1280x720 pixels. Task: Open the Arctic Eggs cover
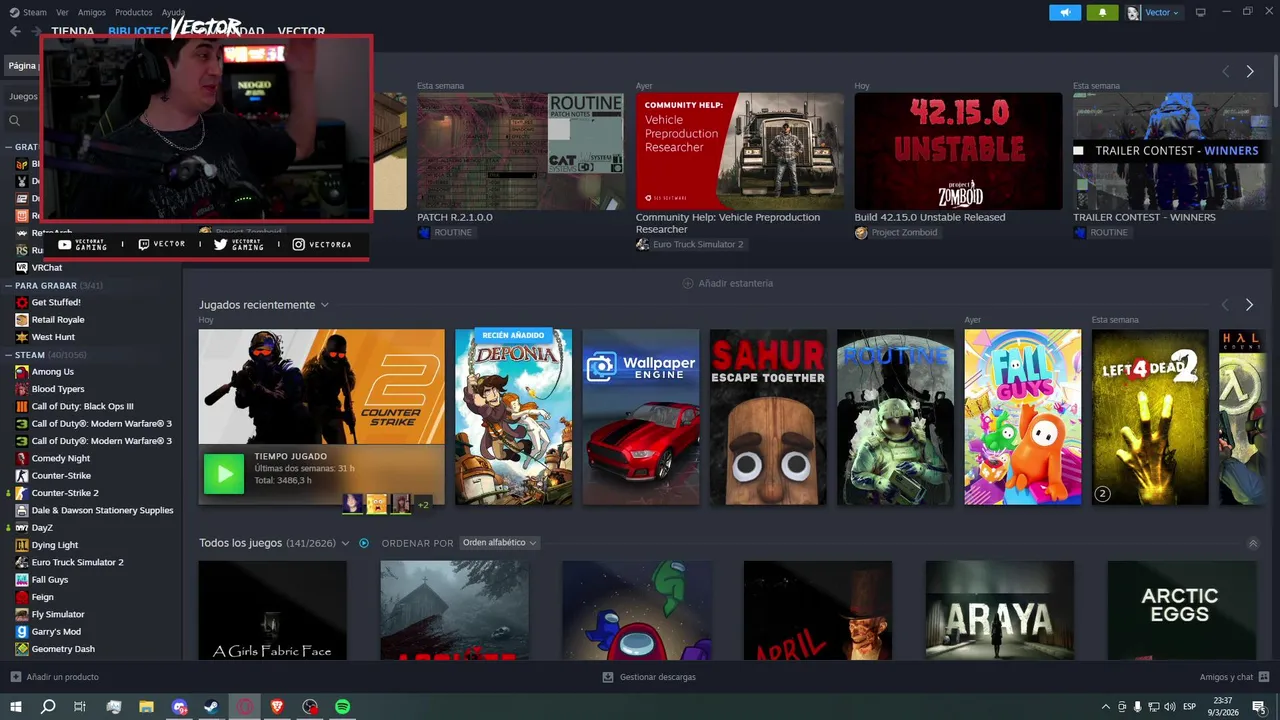1181,610
